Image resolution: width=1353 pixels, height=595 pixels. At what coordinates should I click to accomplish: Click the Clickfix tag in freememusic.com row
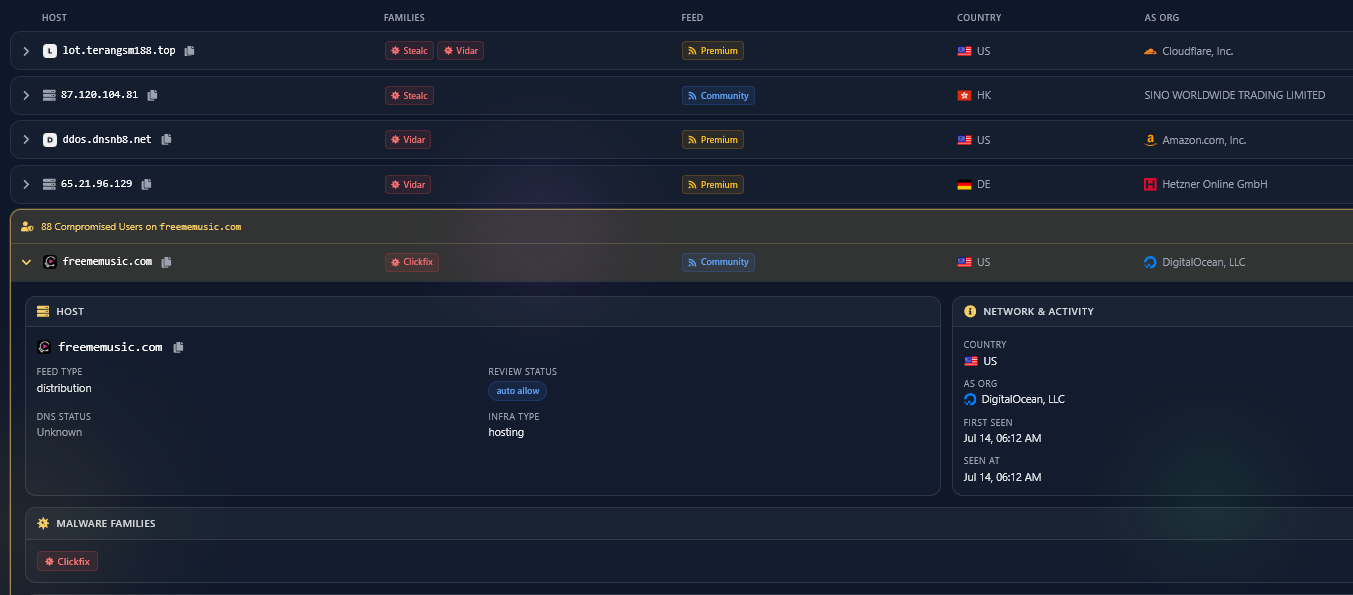pos(412,262)
